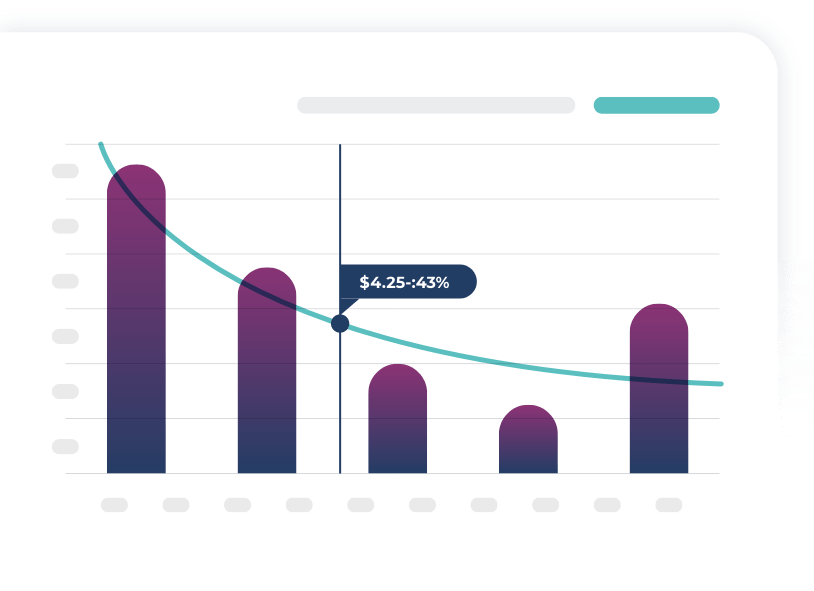The width and height of the screenshot is (814, 591).
Task: Click the bottommost y-axis label placeholder
Action: point(65,446)
